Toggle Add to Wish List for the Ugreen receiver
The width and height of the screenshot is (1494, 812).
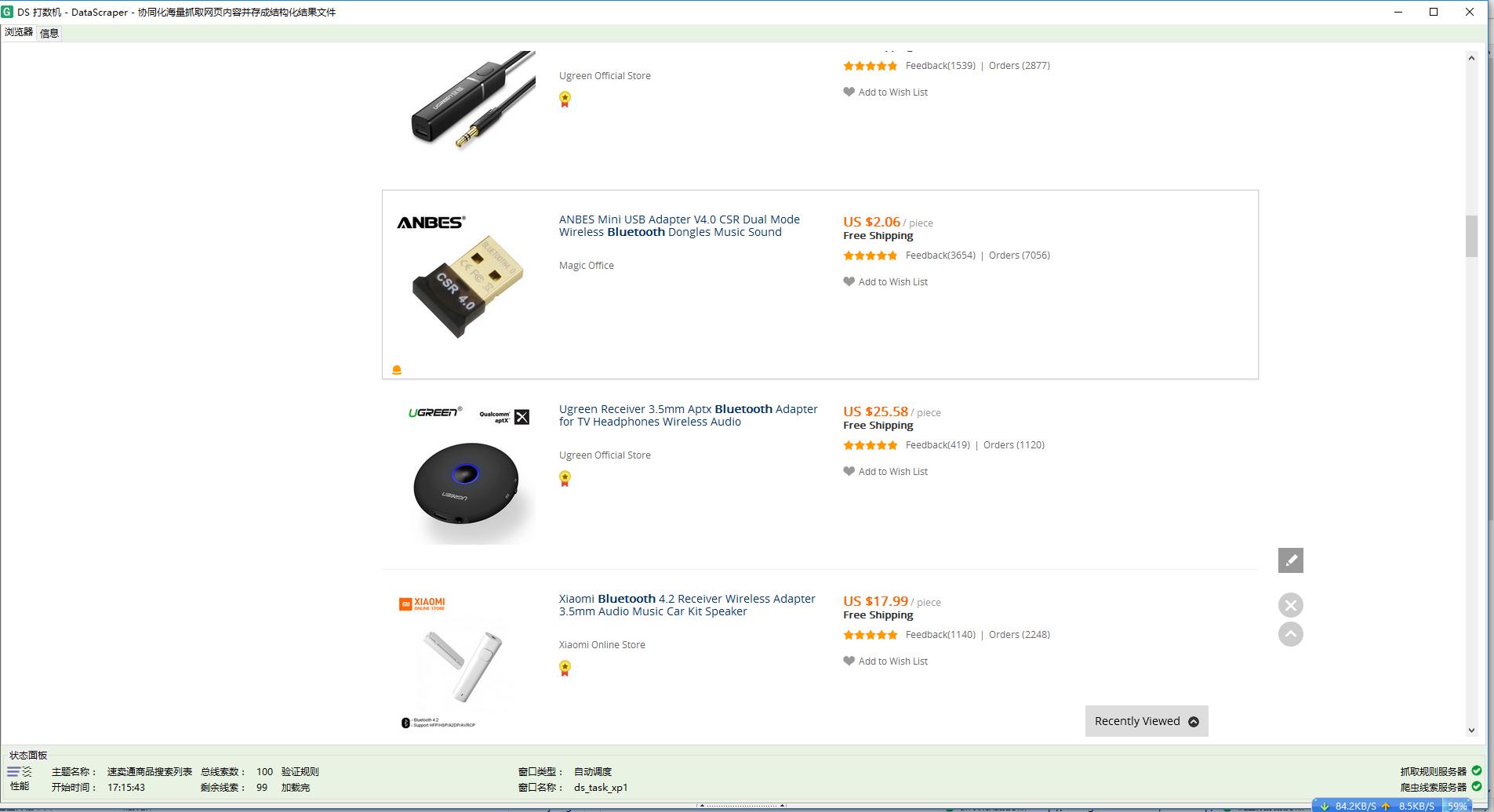click(x=885, y=471)
